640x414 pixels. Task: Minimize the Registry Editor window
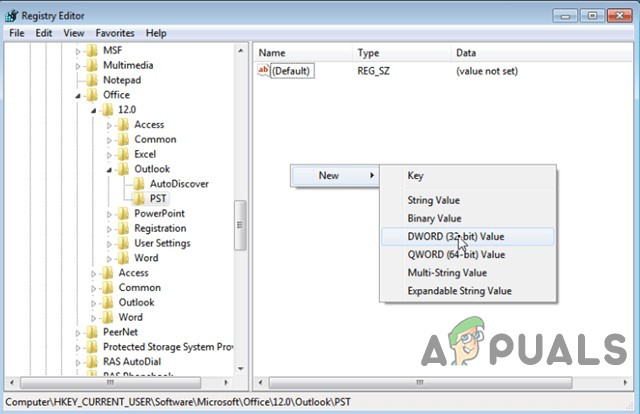click(x=565, y=16)
